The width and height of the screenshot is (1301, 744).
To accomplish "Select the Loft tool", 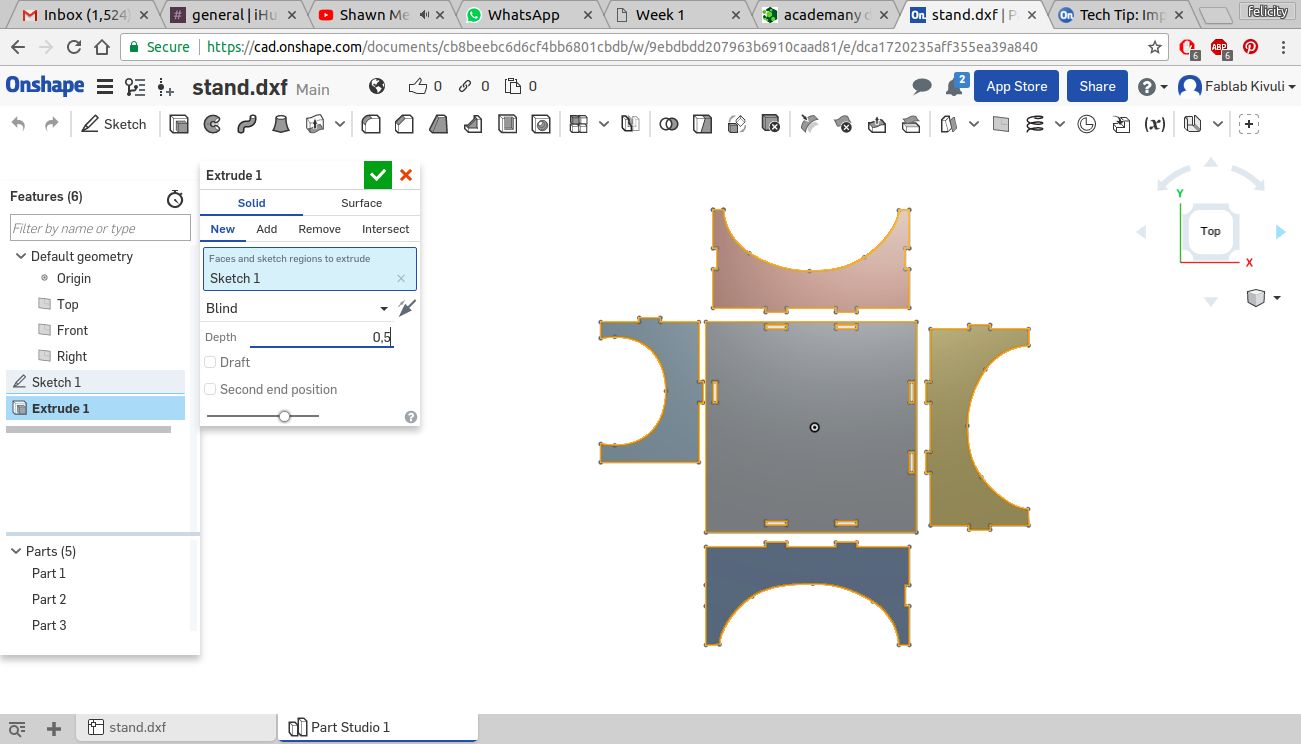I will [281, 124].
